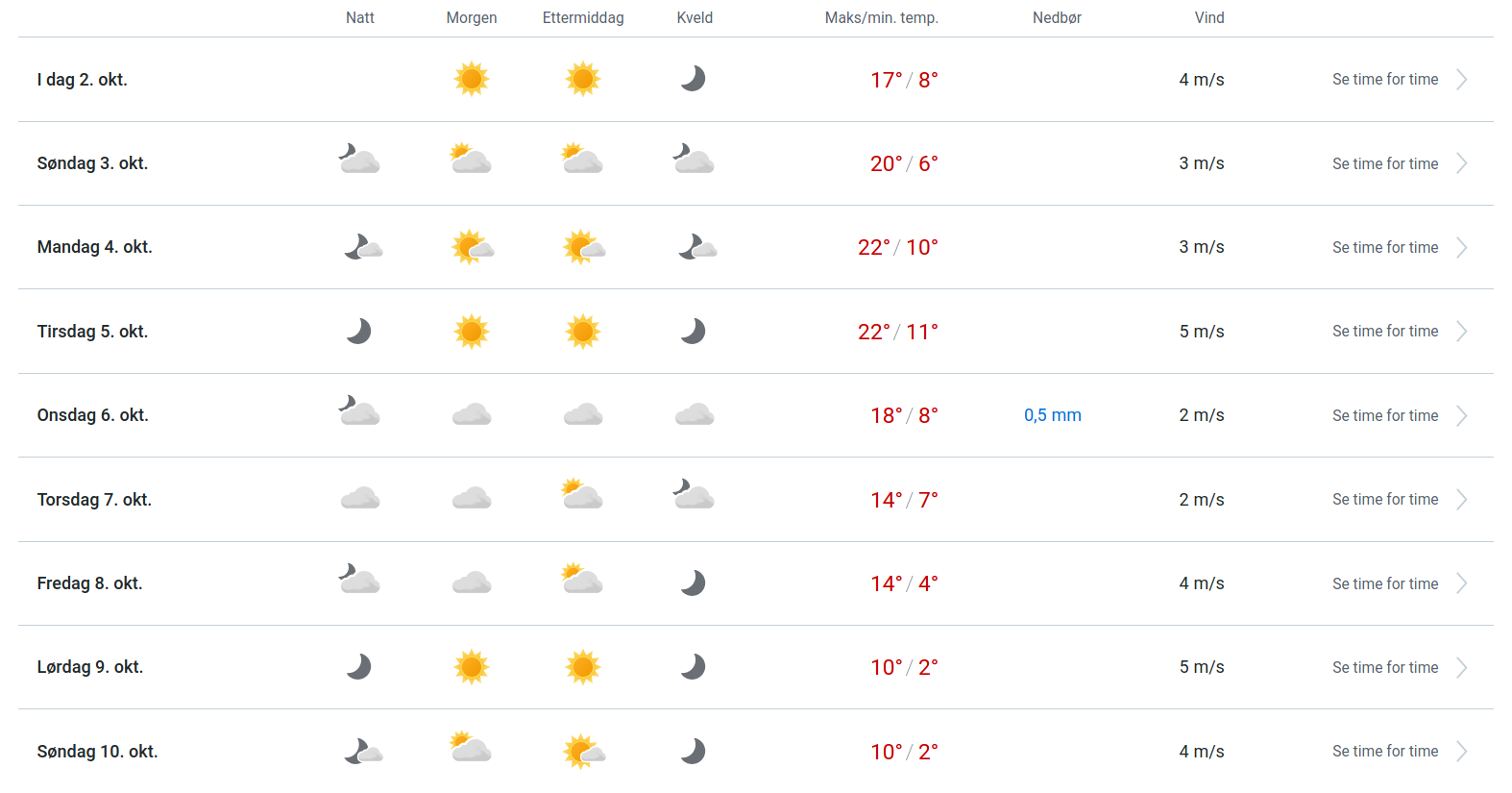This screenshot has height=793, width=1512.
Task: Expand the chevron for Lørdag 9. okt.
Action: pos(1461,668)
